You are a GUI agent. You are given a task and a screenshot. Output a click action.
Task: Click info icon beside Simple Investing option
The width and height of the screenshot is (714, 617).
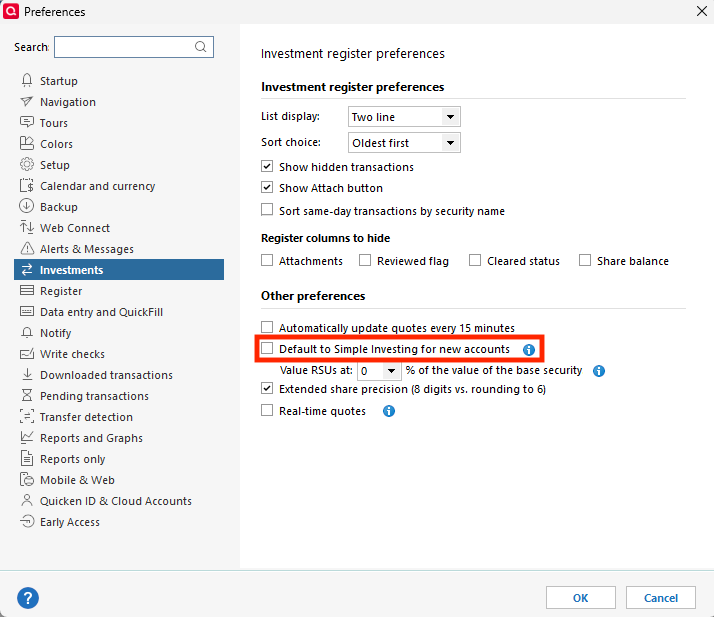[x=529, y=350]
